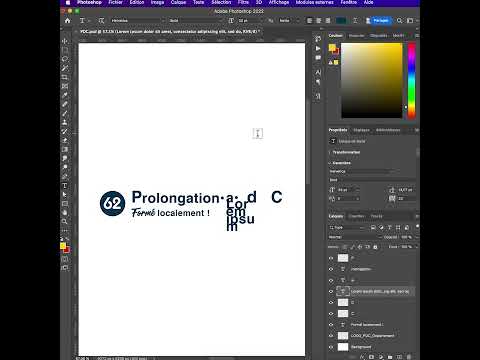Switch to the Couleur panel tab

[x=335, y=36]
